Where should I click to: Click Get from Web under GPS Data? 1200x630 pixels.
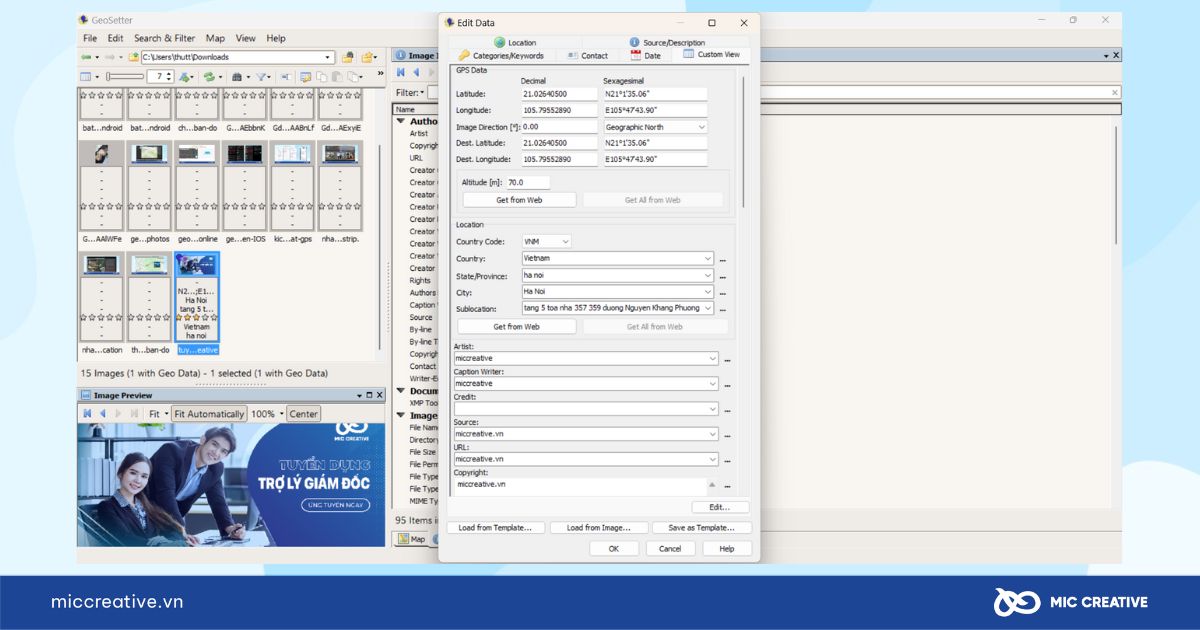click(x=519, y=200)
